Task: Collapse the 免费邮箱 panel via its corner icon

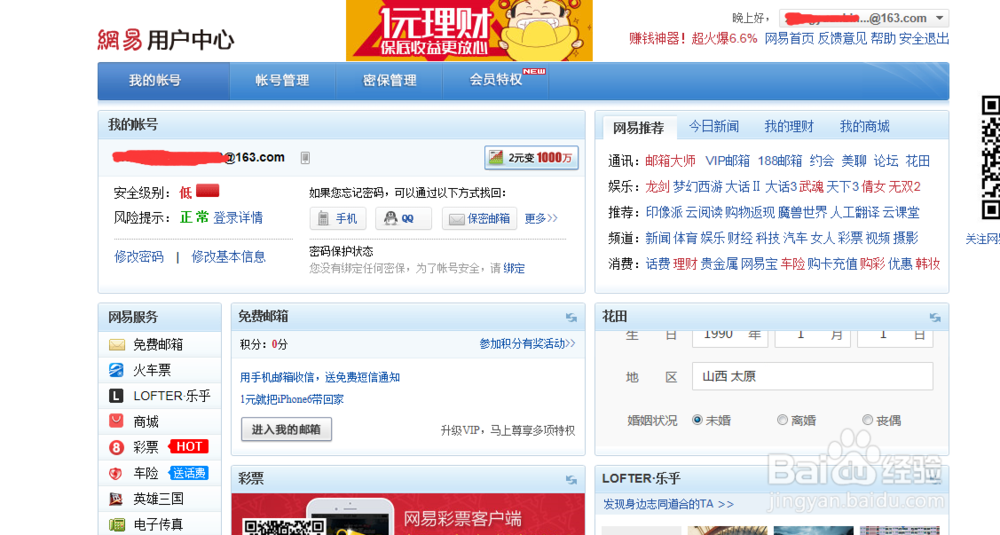Action: [571, 317]
